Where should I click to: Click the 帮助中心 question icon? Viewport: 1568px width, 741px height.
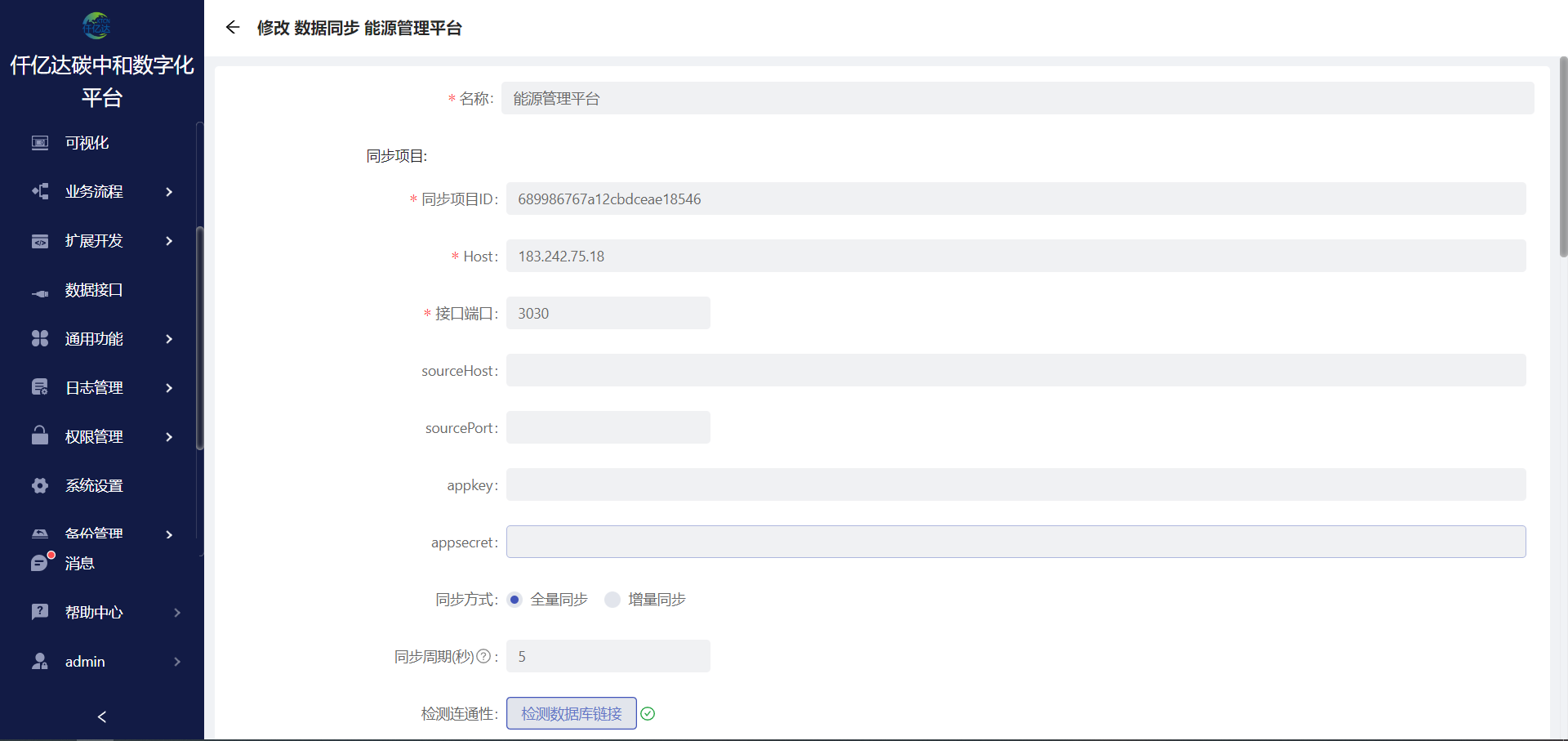pyautogui.click(x=40, y=612)
